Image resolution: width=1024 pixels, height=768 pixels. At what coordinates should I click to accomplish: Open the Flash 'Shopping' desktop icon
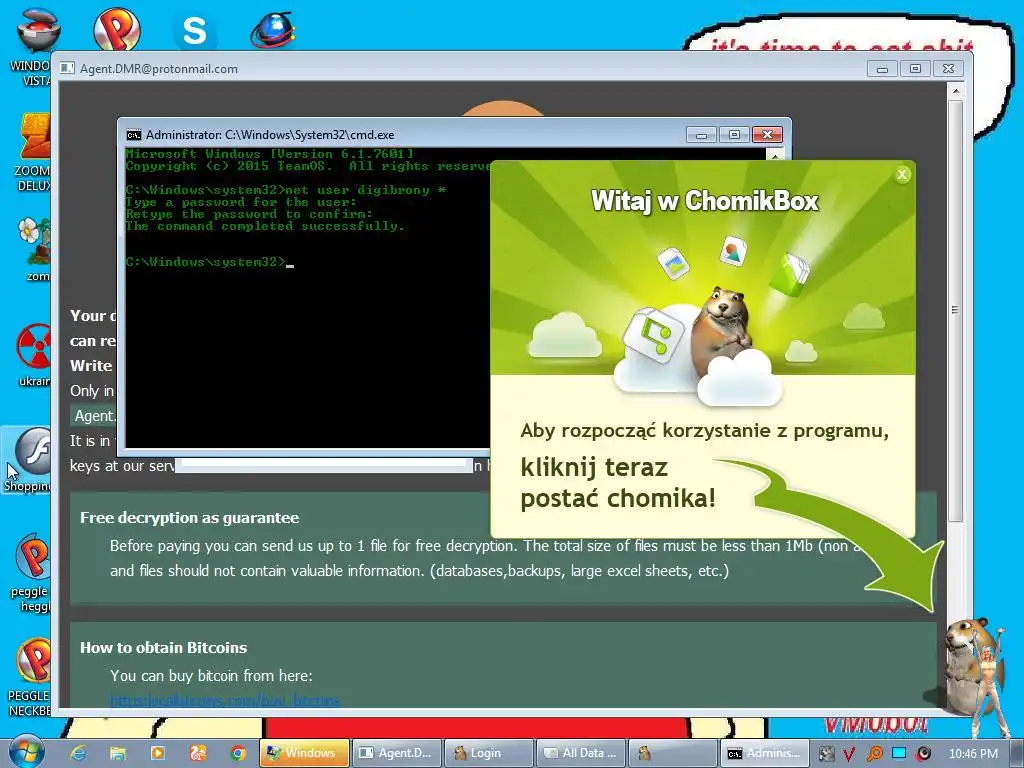click(x=27, y=460)
